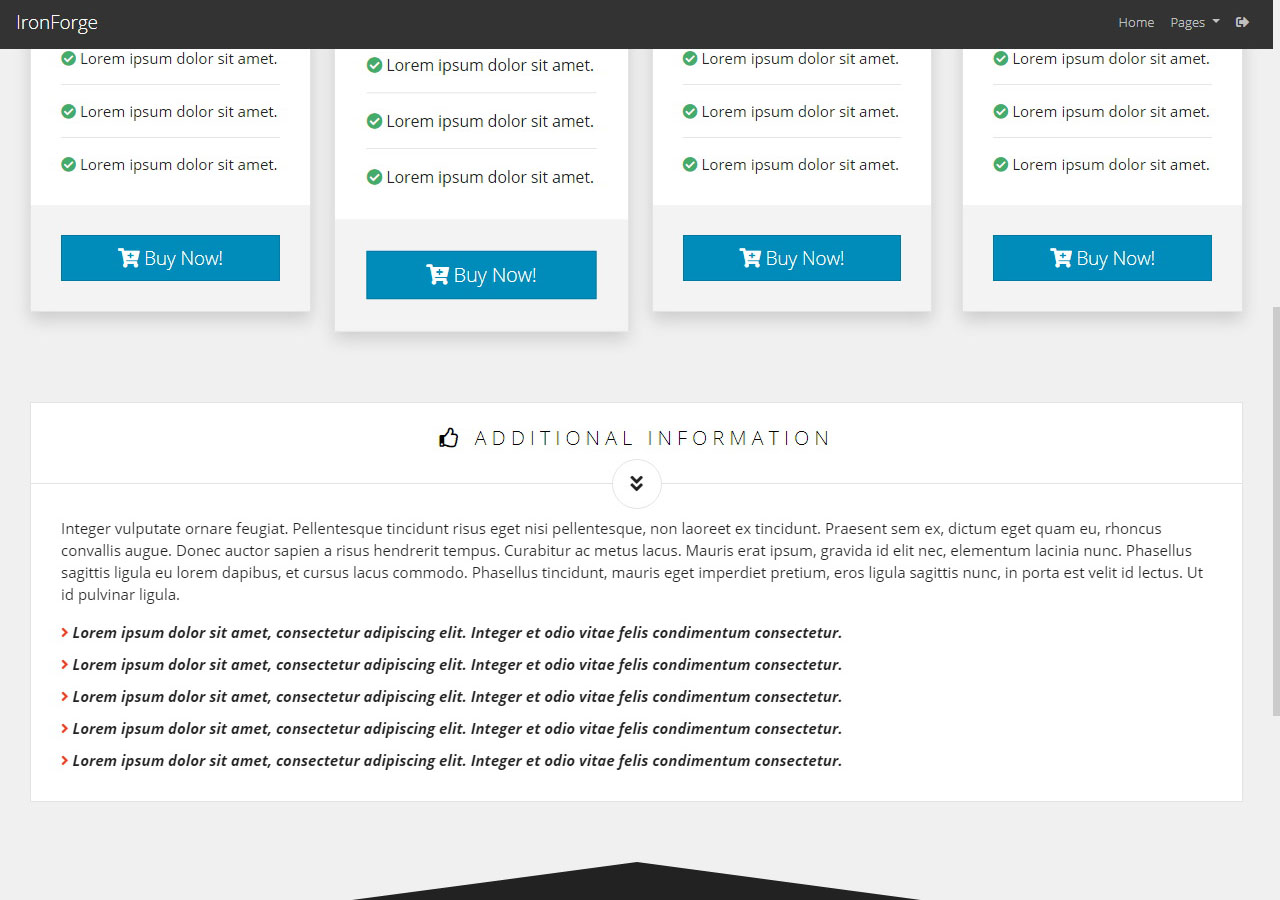Click the page's vertical scrollbar thumb
This screenshot has width=1280, height=900.
point(1275,510)
